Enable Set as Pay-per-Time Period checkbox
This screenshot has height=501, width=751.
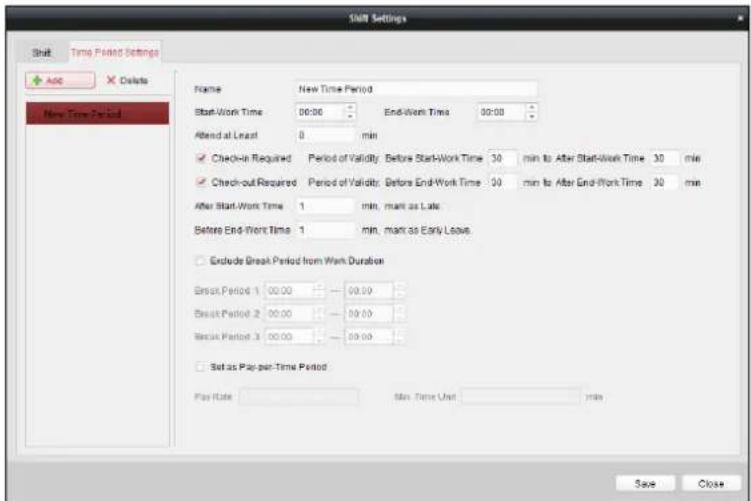tap(200, 367)
